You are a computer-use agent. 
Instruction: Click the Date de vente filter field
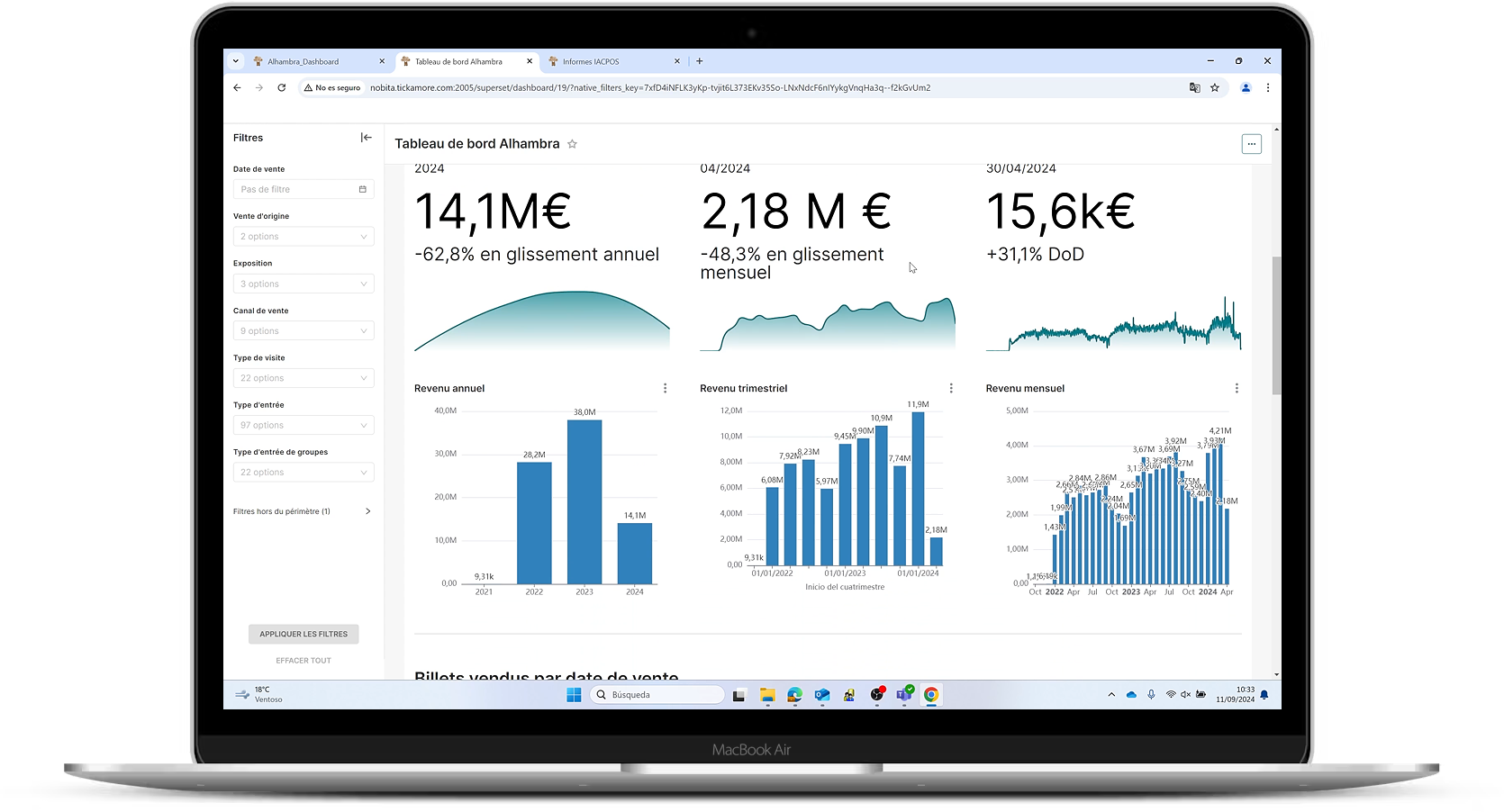(304, 189)
